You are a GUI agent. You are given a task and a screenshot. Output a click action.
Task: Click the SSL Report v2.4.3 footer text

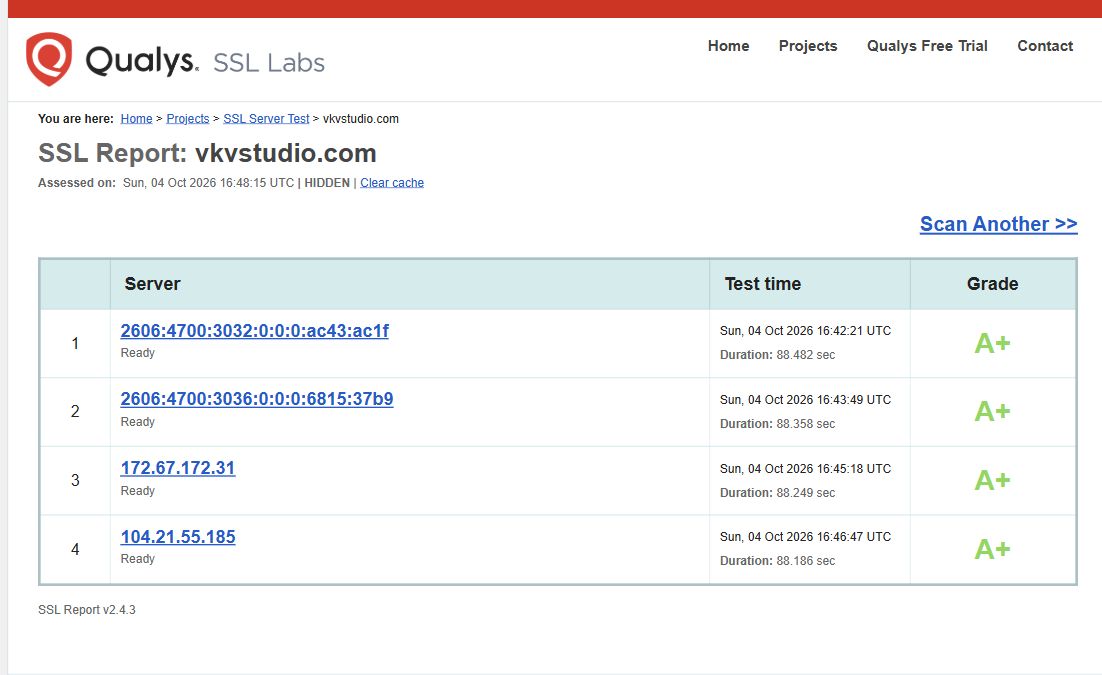[x=87, y=610]
